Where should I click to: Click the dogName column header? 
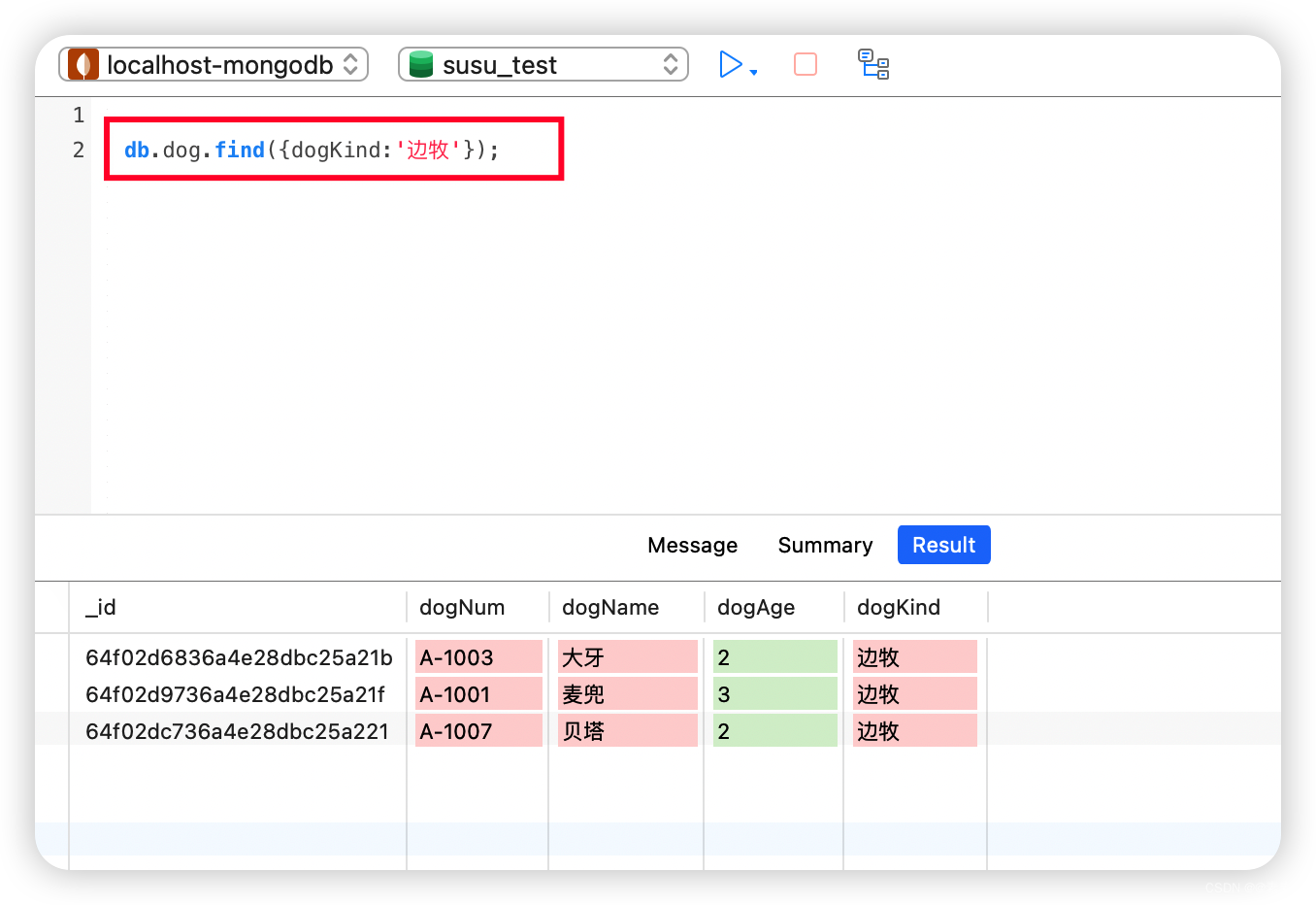627,607
